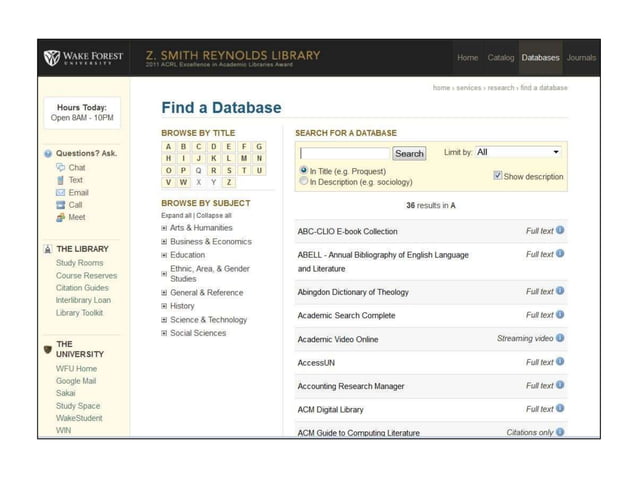The image size is (638, 478).
Task: Click the Wake Forest University logo
Action: coord(83,58)
